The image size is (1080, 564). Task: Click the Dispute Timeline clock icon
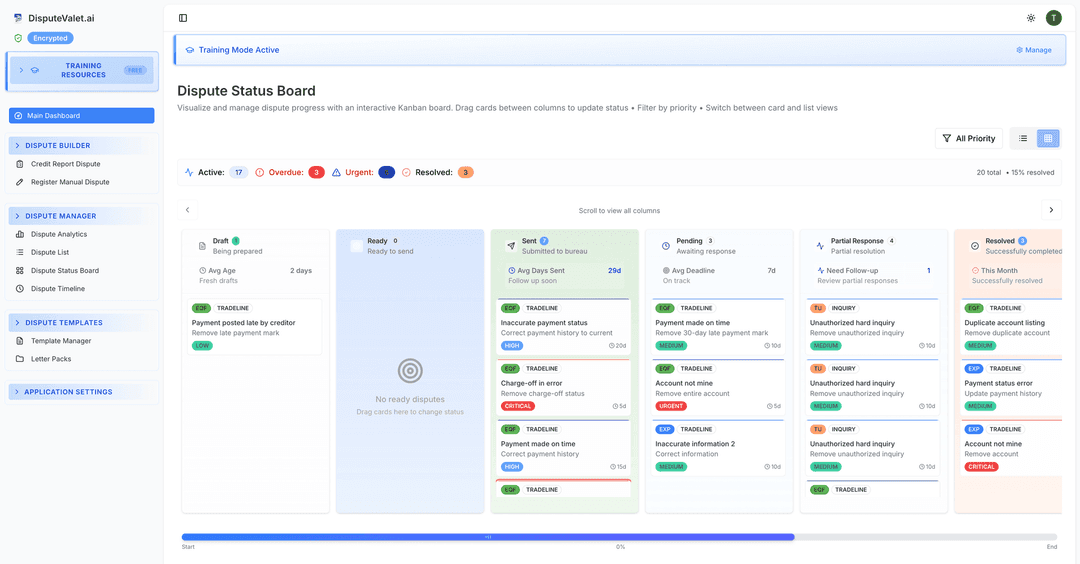pos(20,289)
